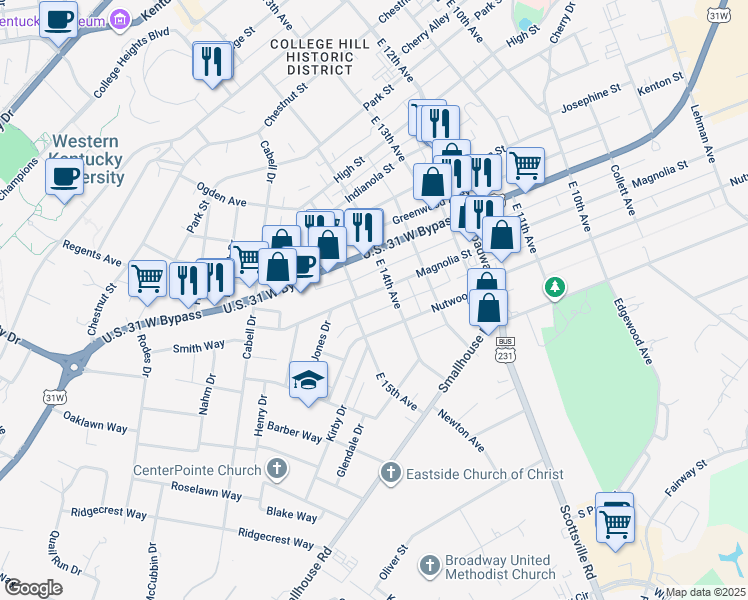This screenshot has width=748, height=600.
Task: Click the 31W highway shield near Oaklawn Way
Action: click(x=54, y=397)
